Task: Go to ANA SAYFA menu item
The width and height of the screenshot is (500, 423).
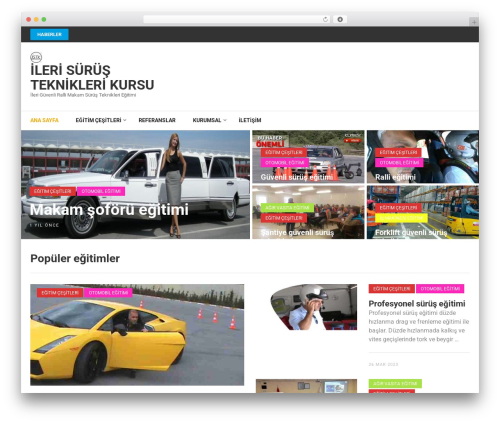Action: [x=44, y=120]
